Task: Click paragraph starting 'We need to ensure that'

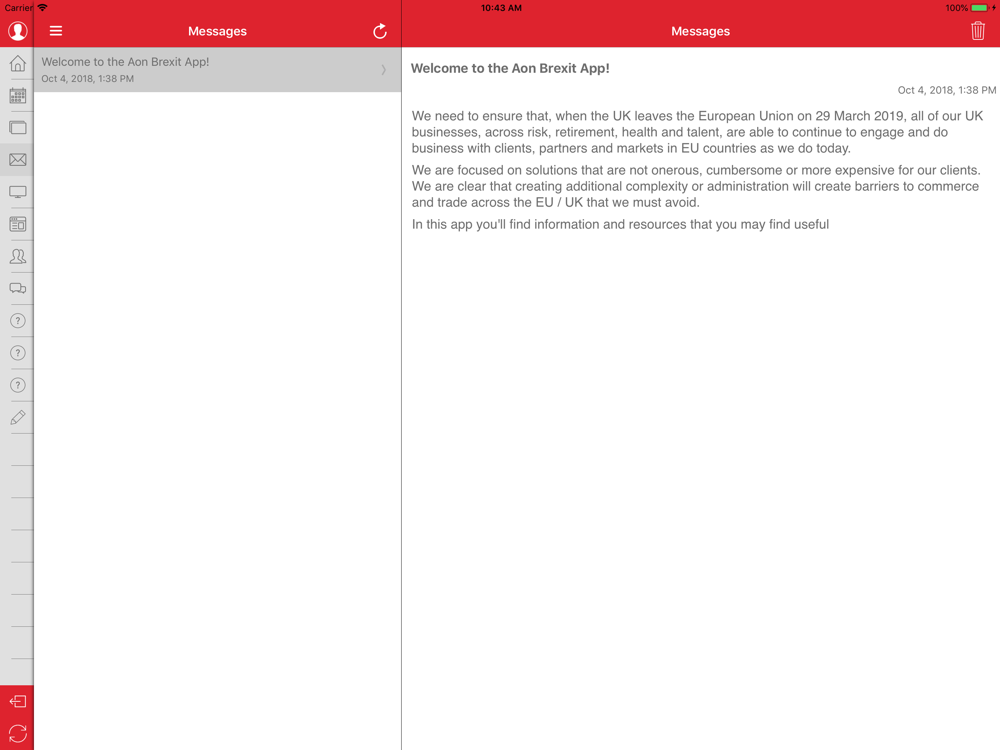Action: [698, 132]
